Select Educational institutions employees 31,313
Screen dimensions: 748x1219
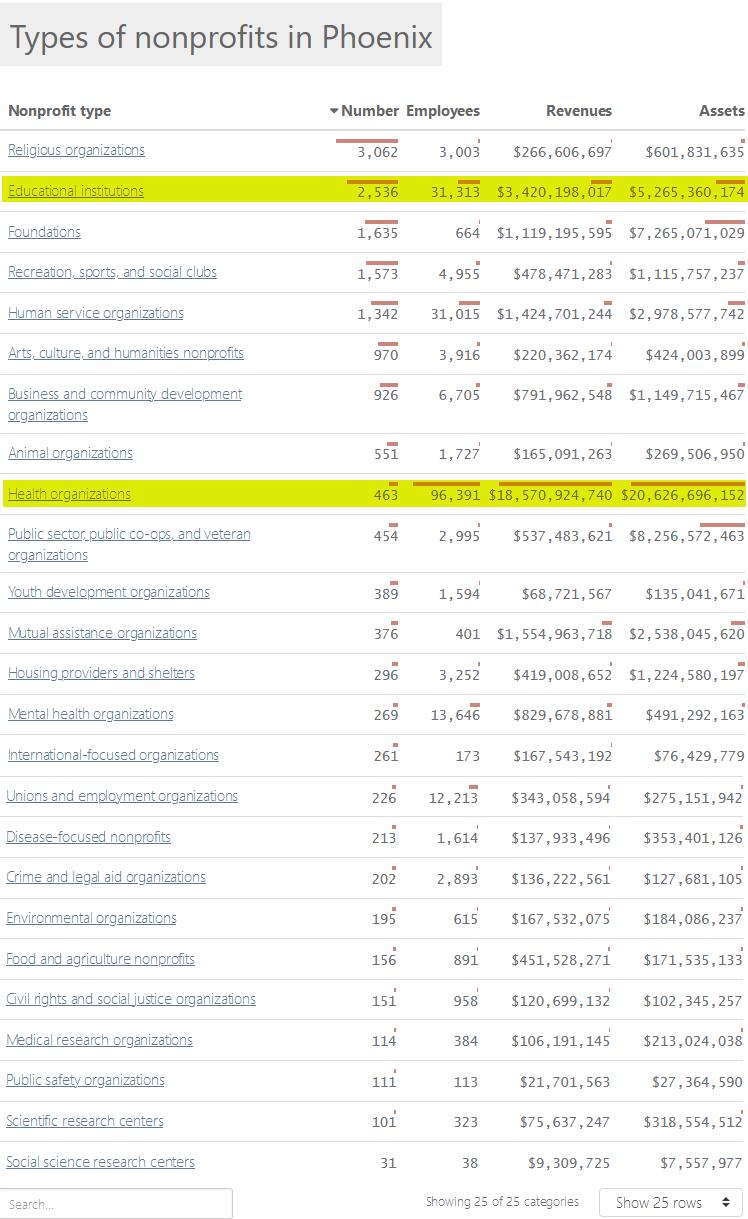pos(455,192)
